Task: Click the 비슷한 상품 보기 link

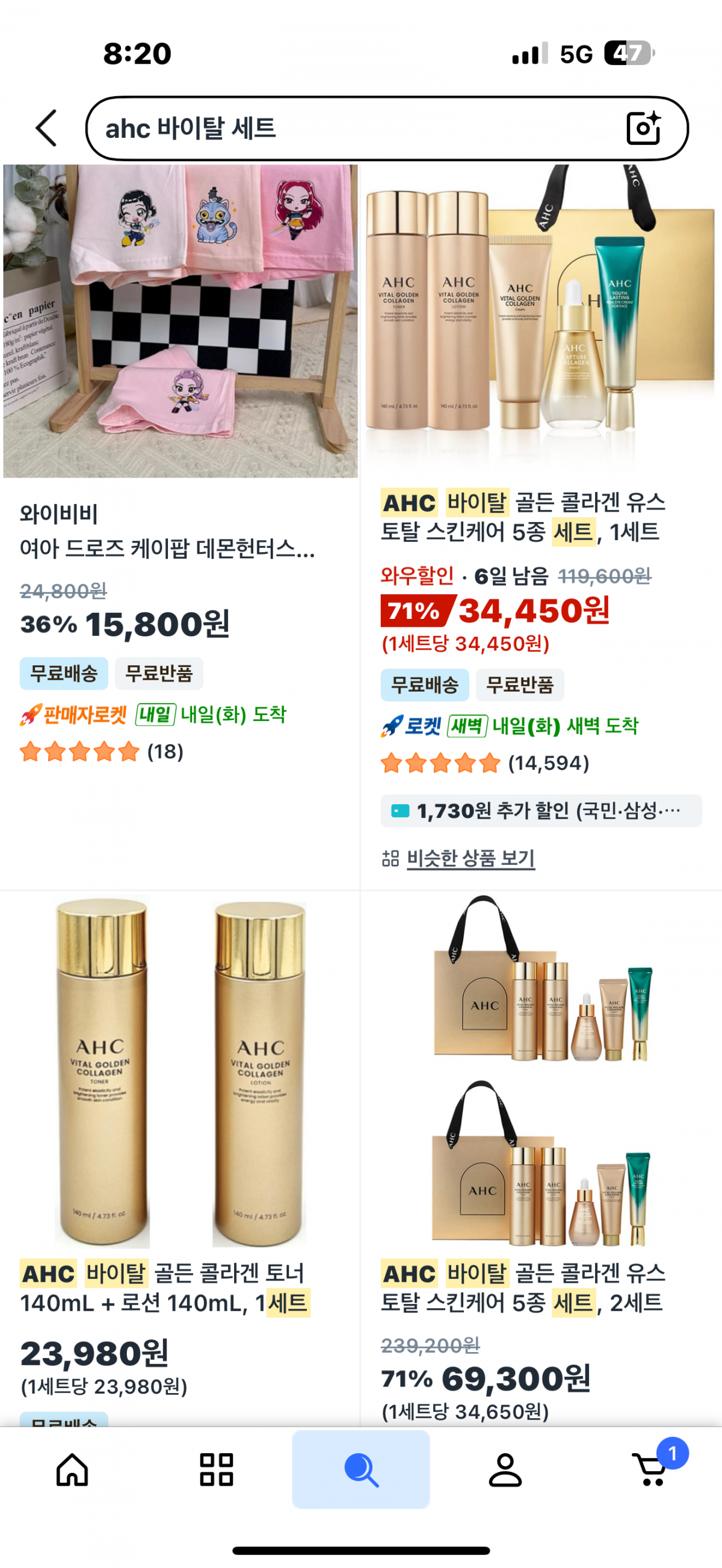Action: (471, 858)
